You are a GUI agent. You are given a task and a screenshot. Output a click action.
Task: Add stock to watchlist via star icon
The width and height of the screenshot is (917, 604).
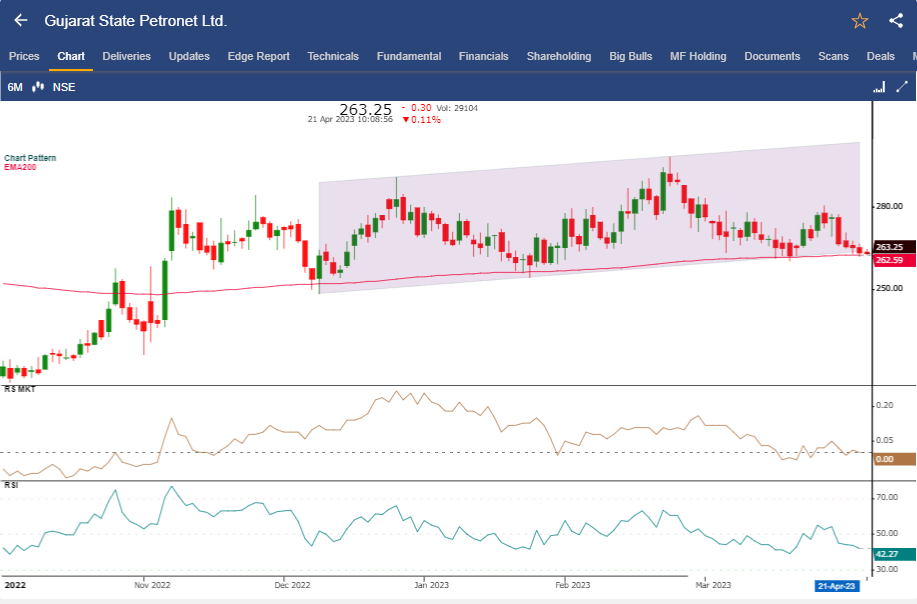point(857,19)
